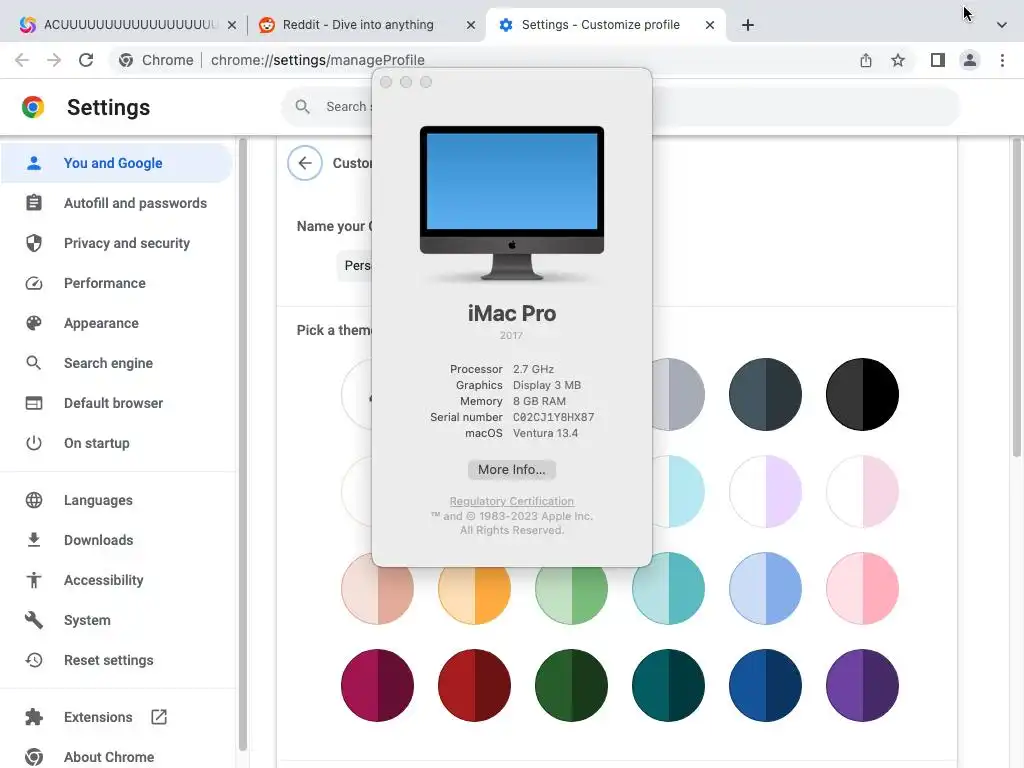Click the Default browser window icon
Screen dimensions: 1024x768
point(34,403)
